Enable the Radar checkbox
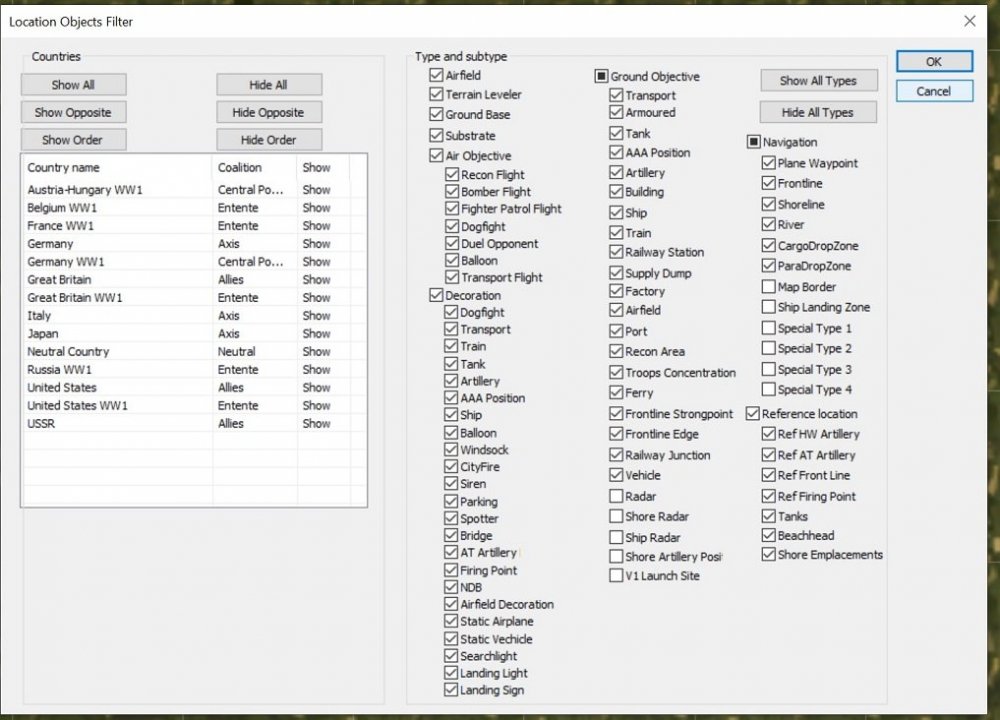The height and width of the screenshot is (720, 1000). click(x=616, y=496)
